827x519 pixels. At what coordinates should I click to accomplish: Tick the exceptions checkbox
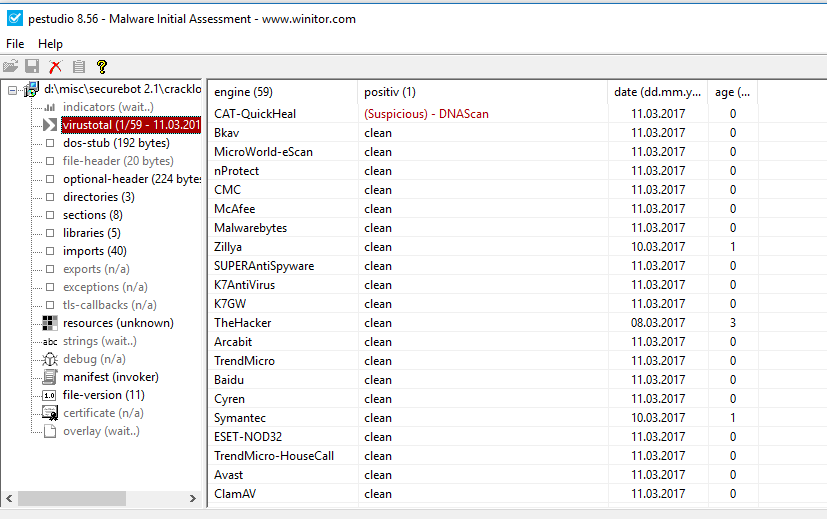coord(50,287)
